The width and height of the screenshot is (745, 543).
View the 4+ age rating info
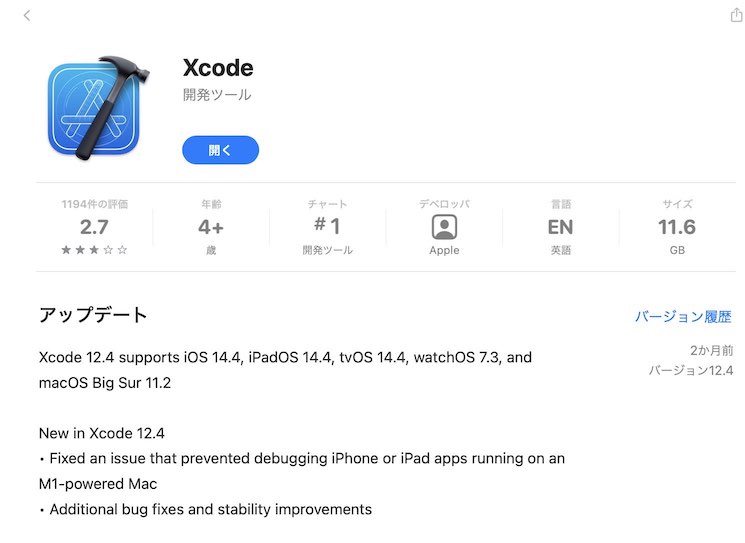click(211, 227)
